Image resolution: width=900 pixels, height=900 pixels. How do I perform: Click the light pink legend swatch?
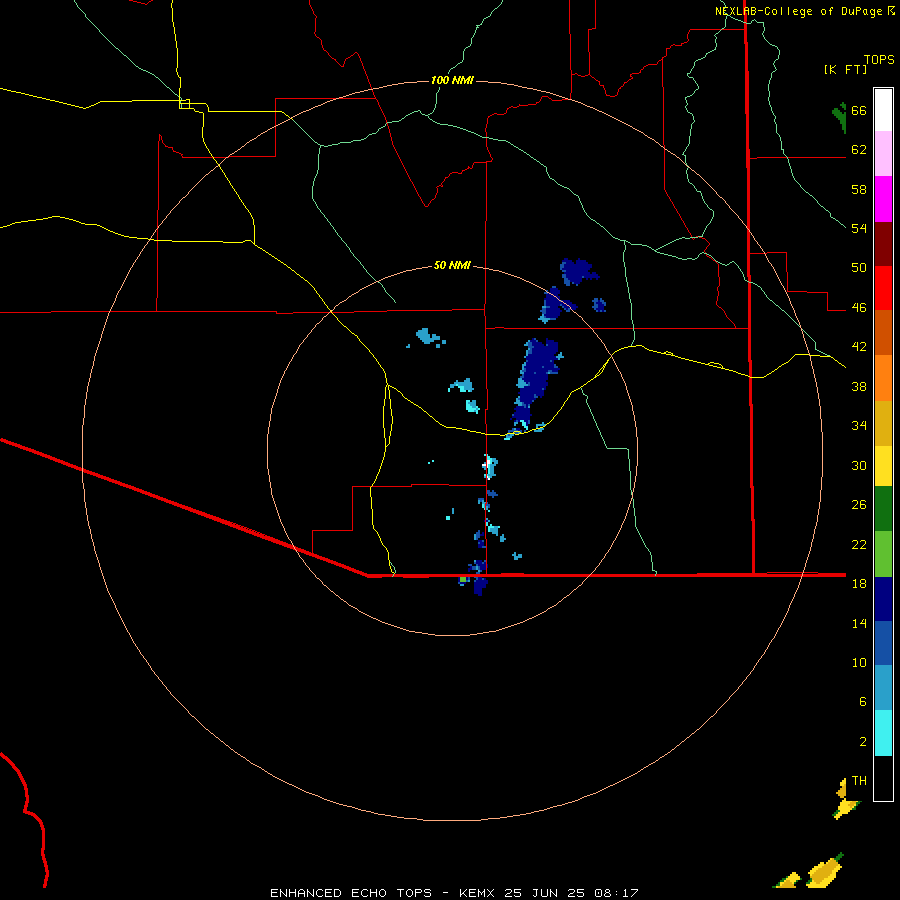(883, 154)
